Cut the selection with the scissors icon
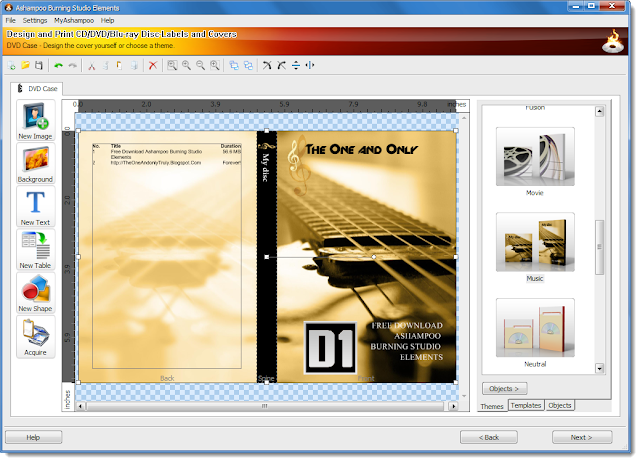This screenshot has width=640, height=462. 92,65
